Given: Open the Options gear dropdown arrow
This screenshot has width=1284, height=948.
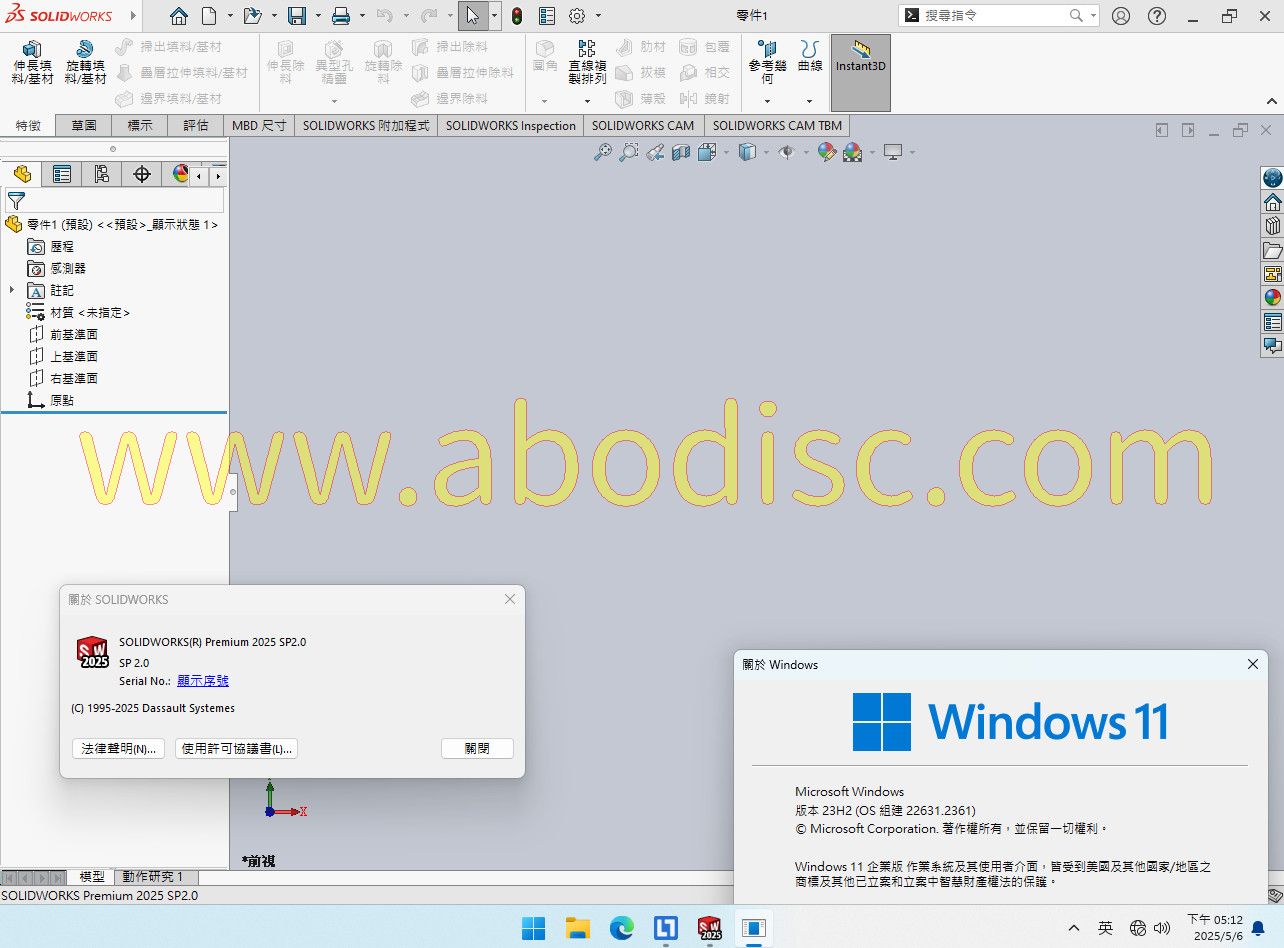Looking at the screenshot, I should [598, 16].
